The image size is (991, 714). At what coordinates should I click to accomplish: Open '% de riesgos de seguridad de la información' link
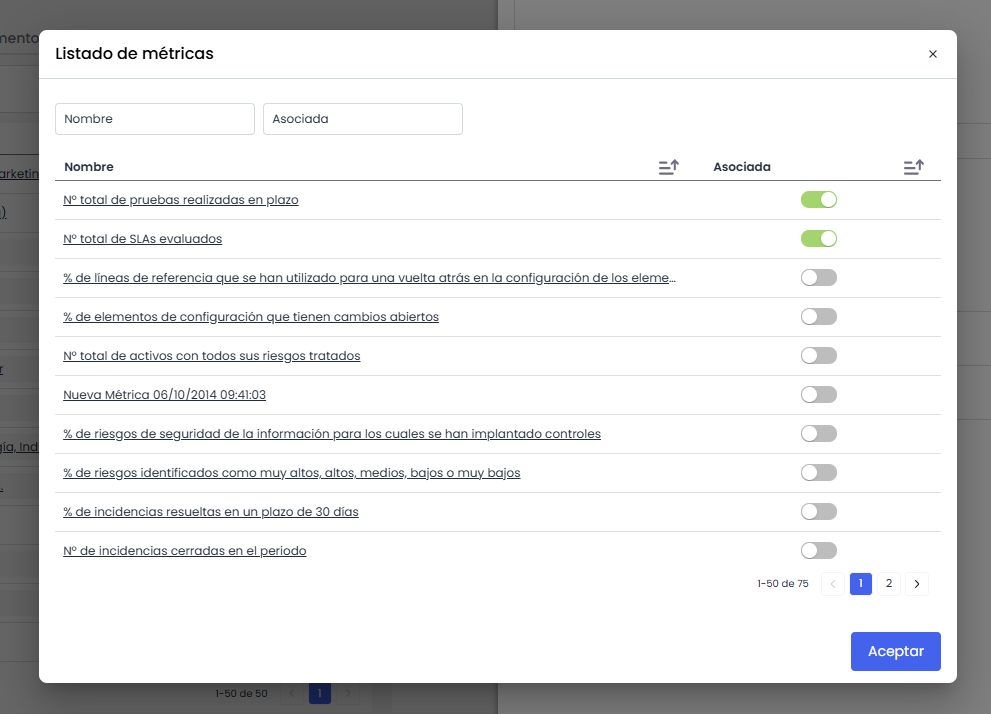tap(331, 434)
